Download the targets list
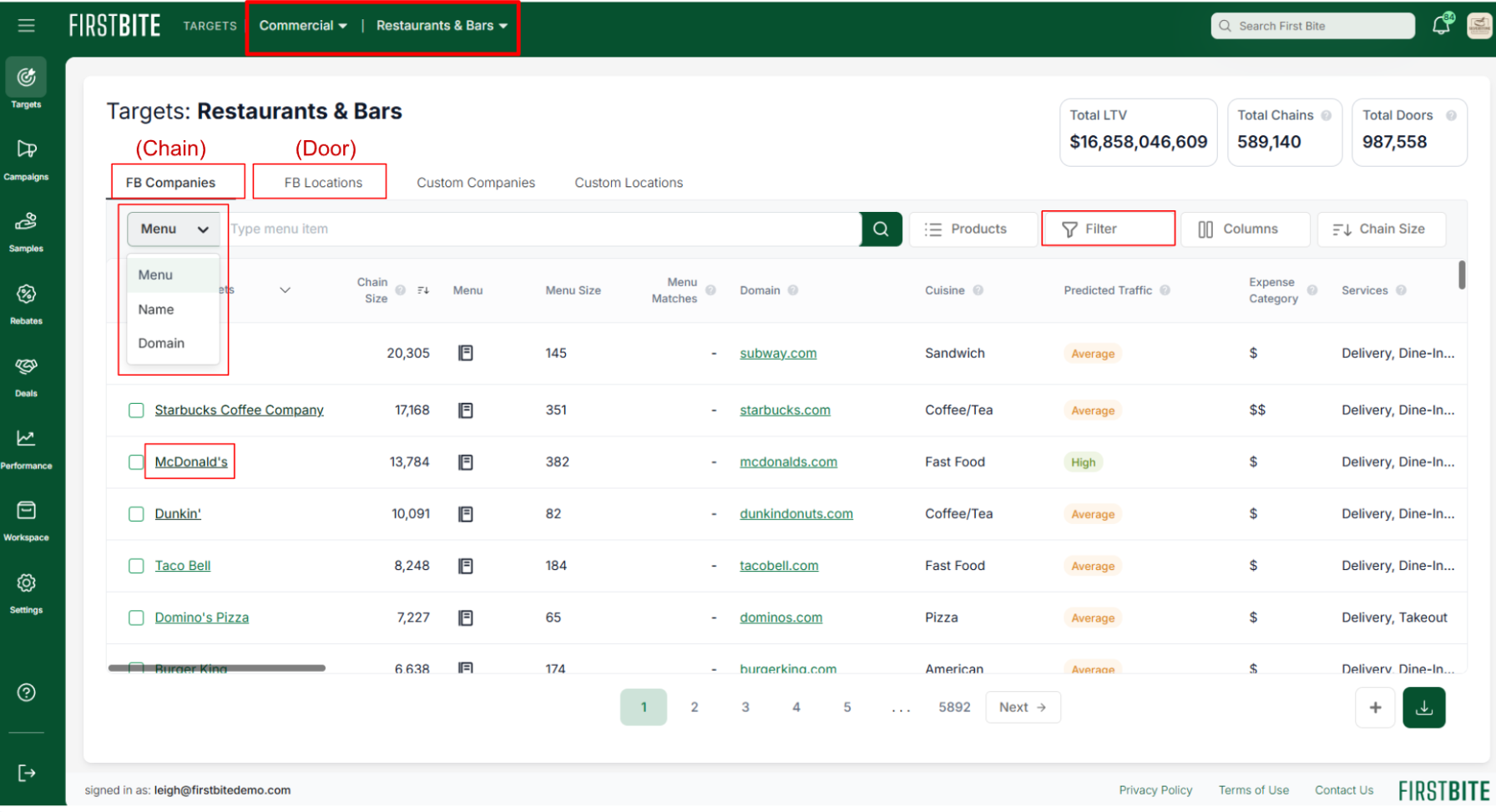Image resolution: width=1496 pixels, height=812 pixels. pos(1424,708)
